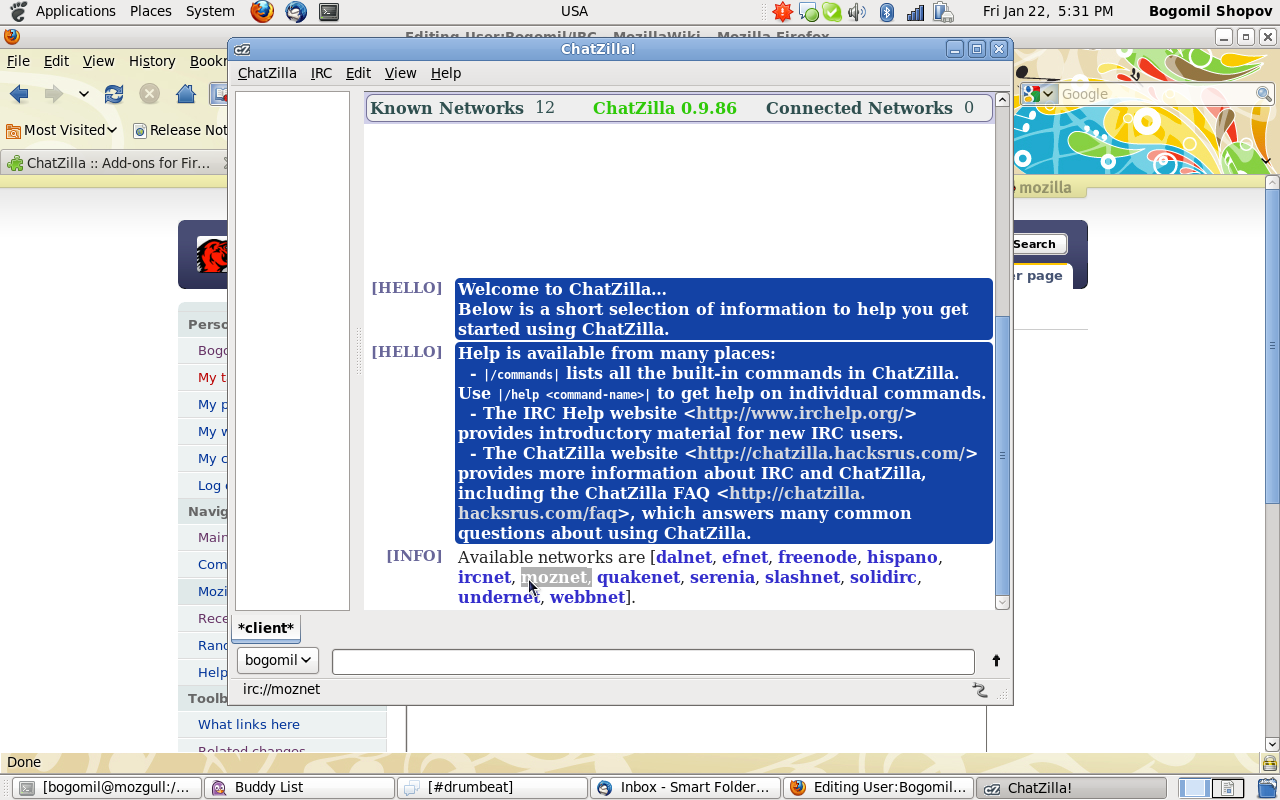Open What links here wiki link
This screenshot has height=800, width=1280.
pos(249,724)
